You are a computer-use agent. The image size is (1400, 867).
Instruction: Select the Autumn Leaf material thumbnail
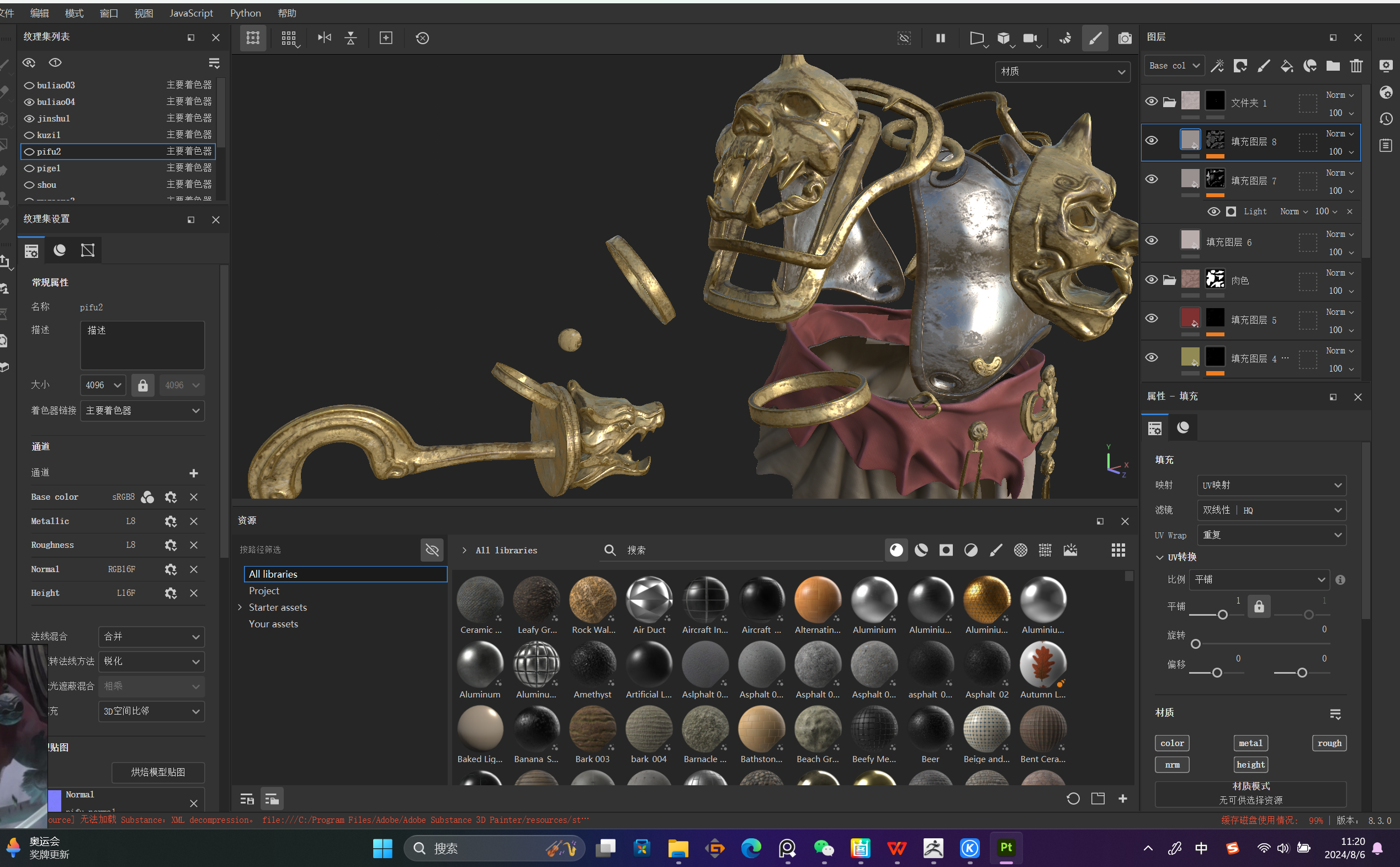(1042, 664)
